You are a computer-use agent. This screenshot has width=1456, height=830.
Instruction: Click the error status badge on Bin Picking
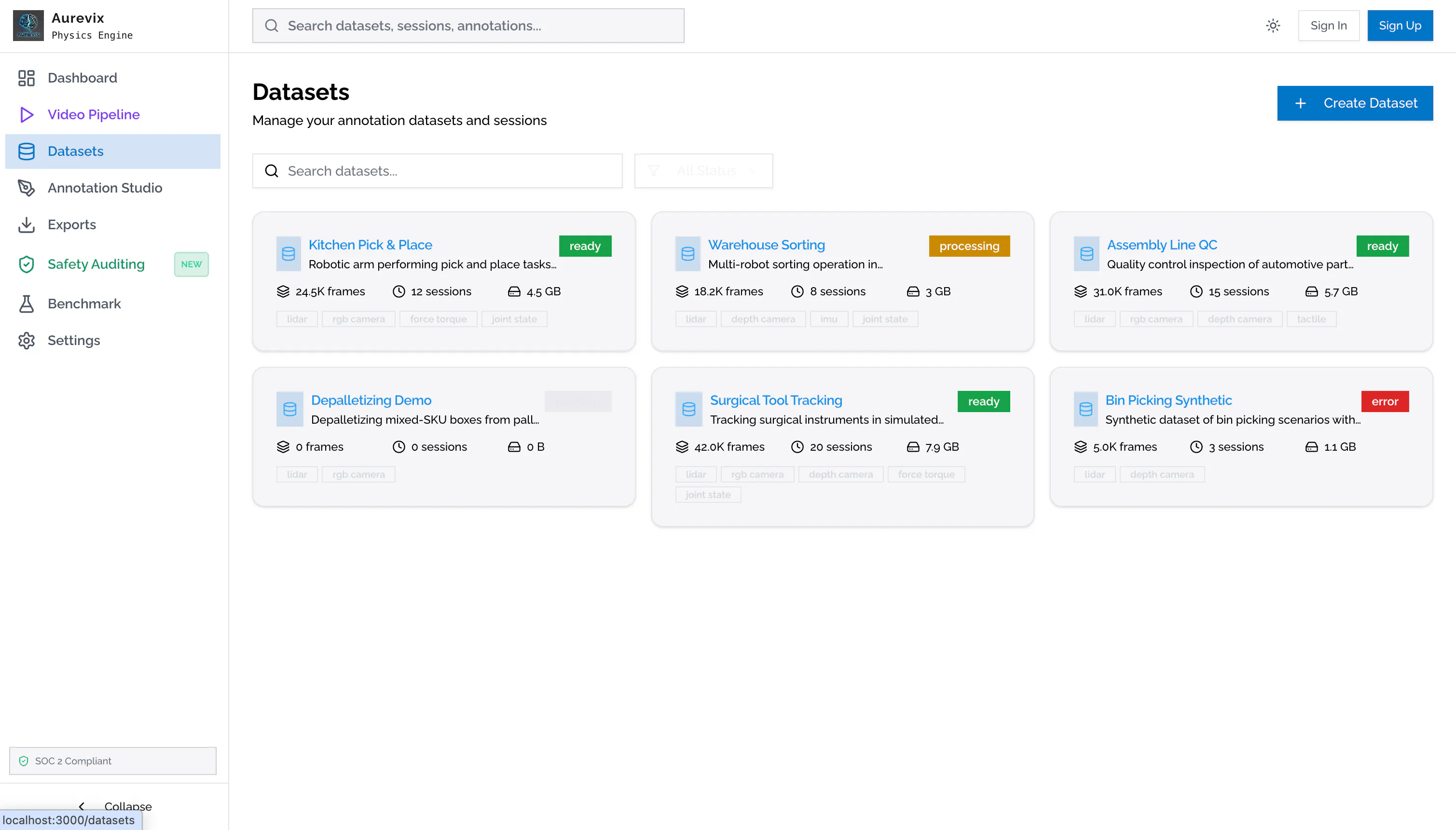click(x=1385, y=401)
